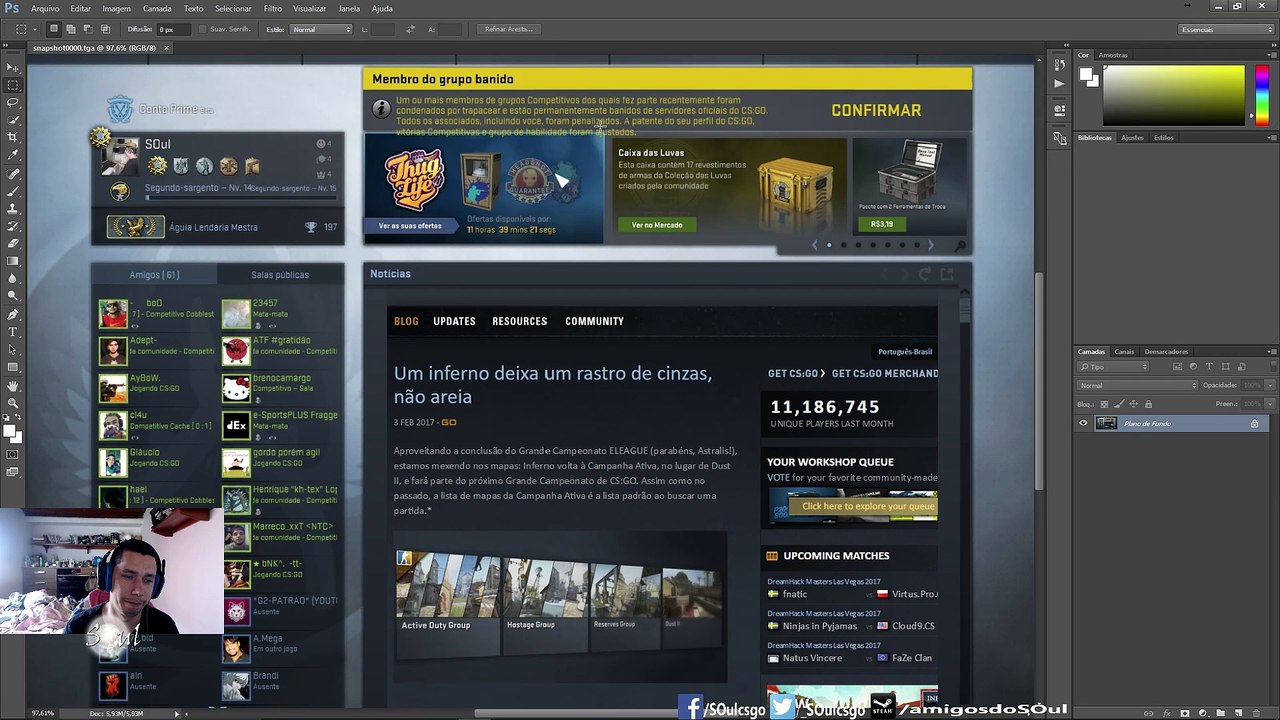Open the layer blend mode dropdown
This screenshot has width=1280, height=720.
click(x=1137, y=385)
